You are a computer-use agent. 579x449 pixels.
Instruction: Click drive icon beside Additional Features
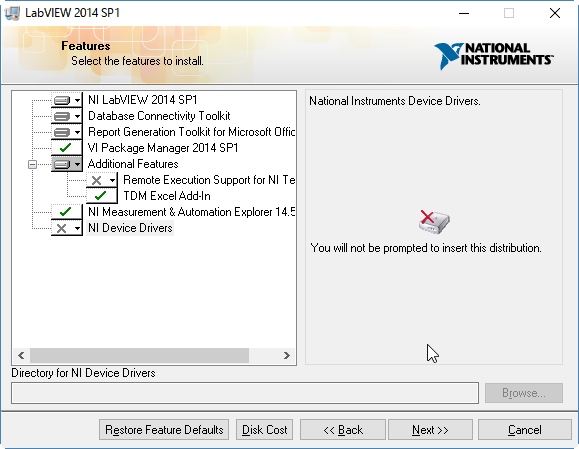click(x=62, y=164)
